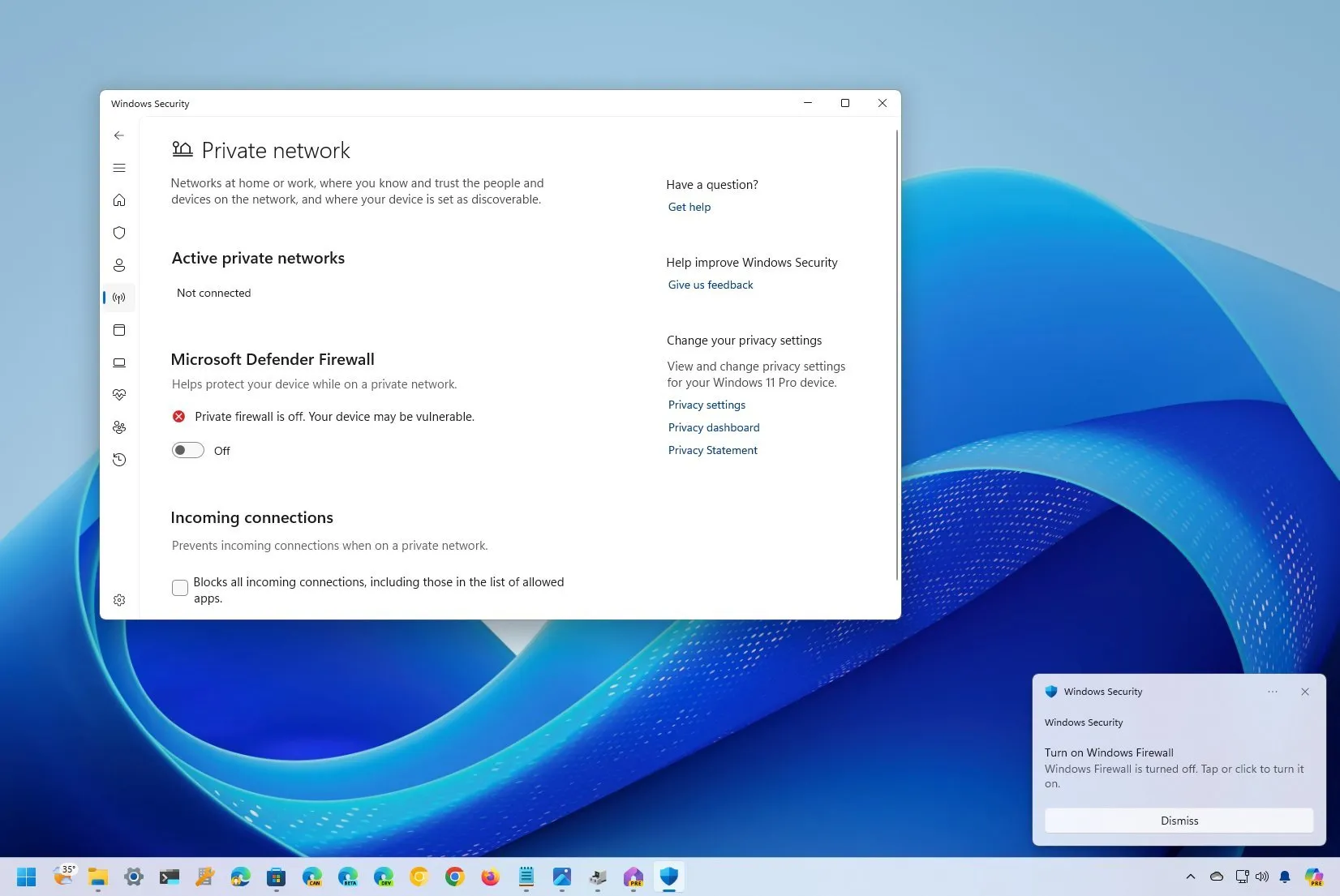1340x896 pixels.
Task: Open the Get help link
Action: pyautogui.click(x=689, y=207)
